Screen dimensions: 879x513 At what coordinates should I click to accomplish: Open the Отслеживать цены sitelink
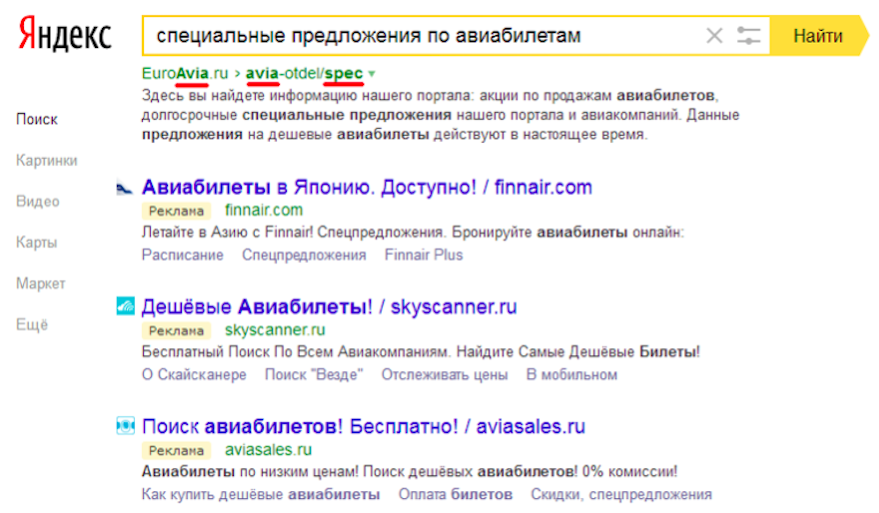tap(445, 375)
